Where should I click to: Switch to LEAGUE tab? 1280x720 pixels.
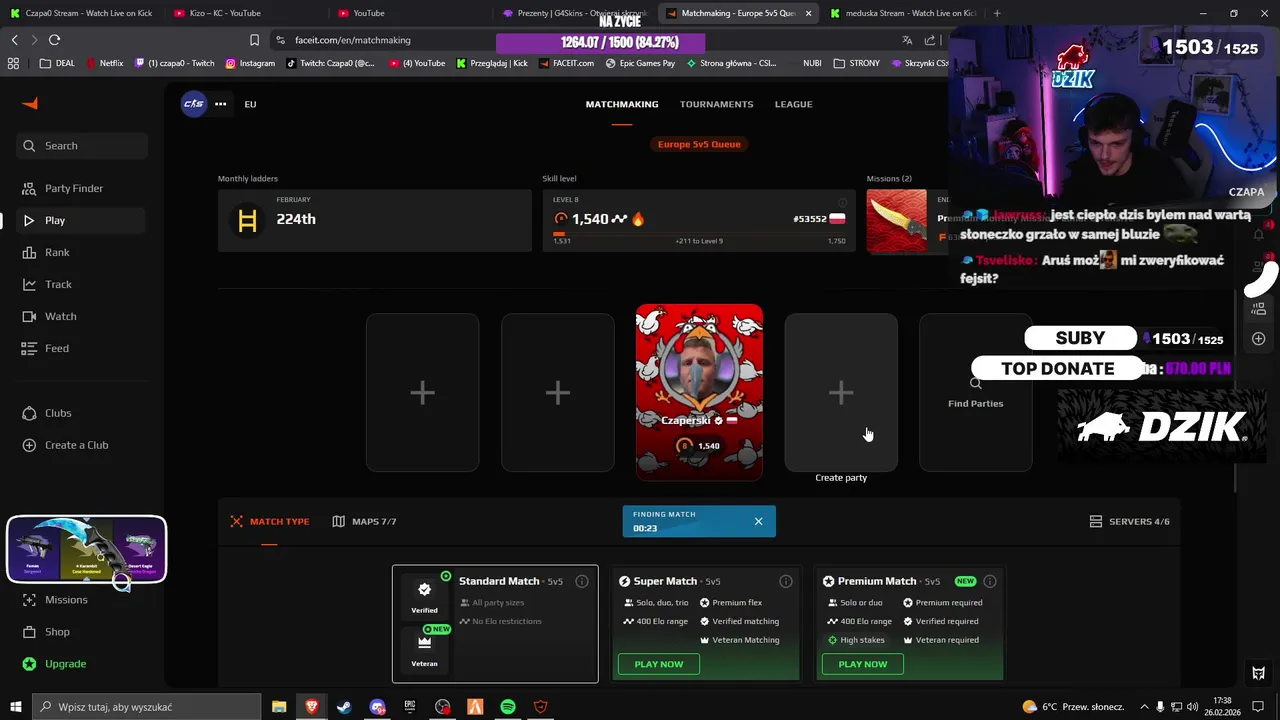[x=793, y=104]
